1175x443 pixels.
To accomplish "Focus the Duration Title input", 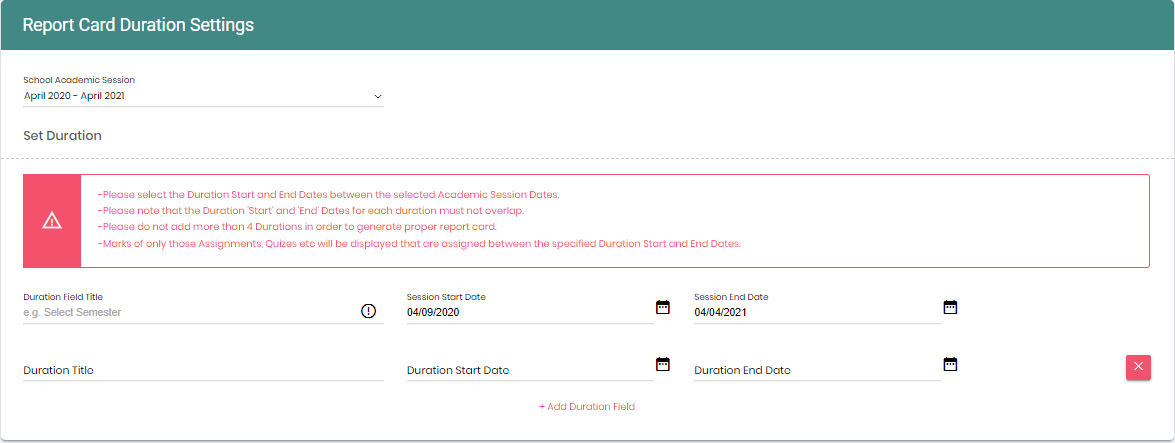I will click(203, 370).
